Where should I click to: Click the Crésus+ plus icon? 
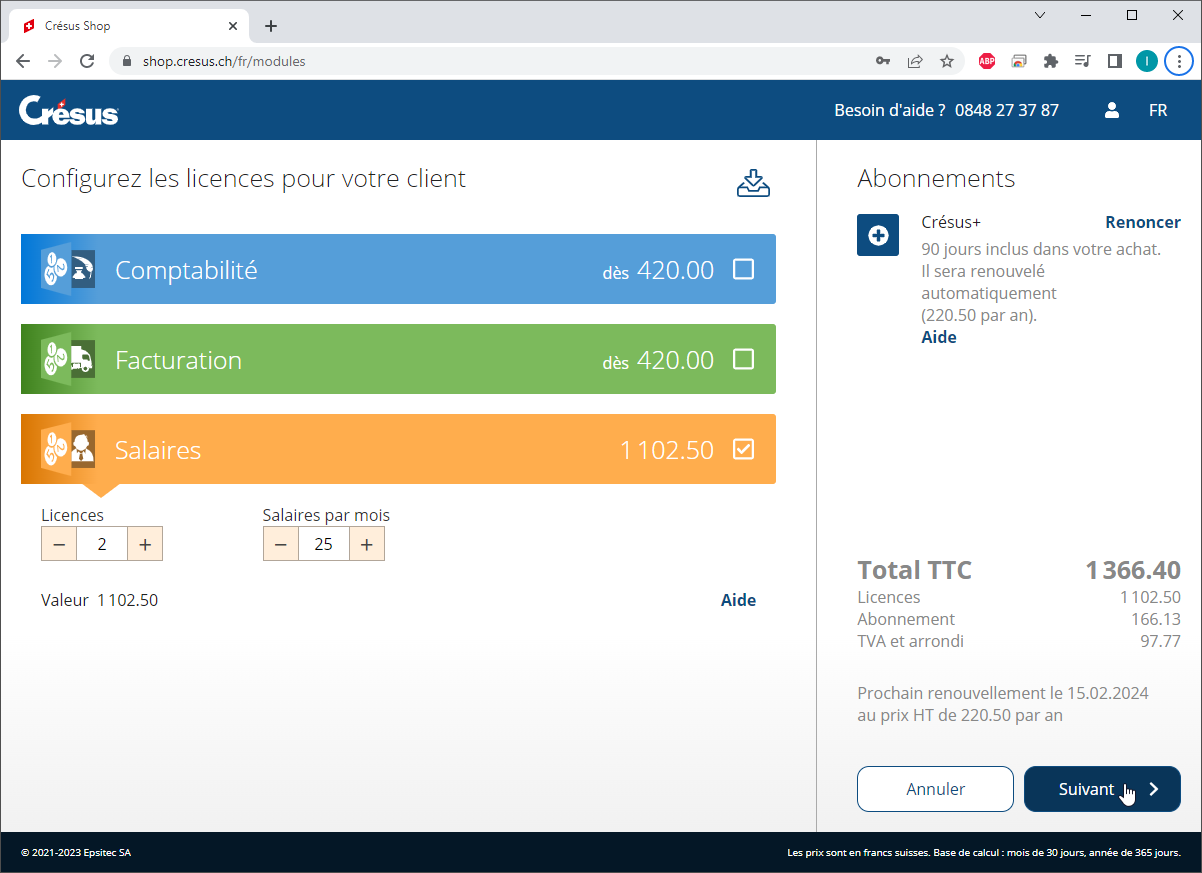pos(877,235)
